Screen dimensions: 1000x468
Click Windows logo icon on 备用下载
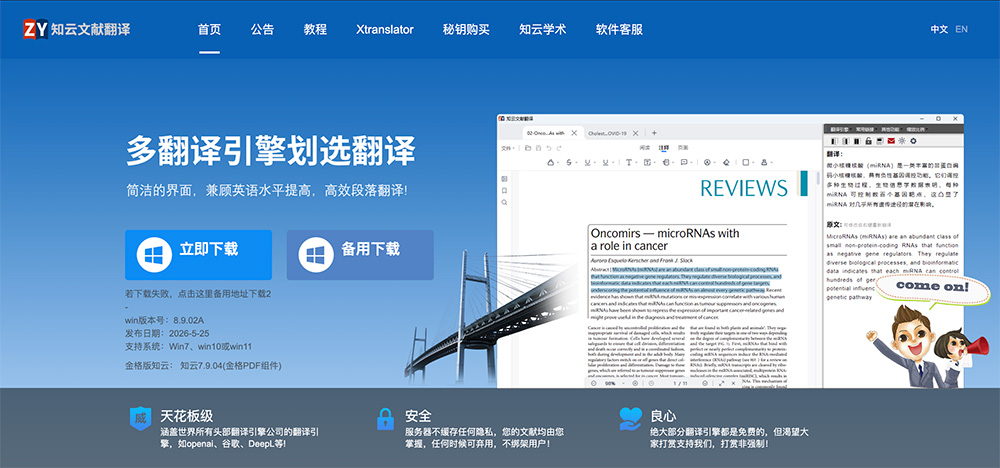pyautogui.click(x=316, y=255)
